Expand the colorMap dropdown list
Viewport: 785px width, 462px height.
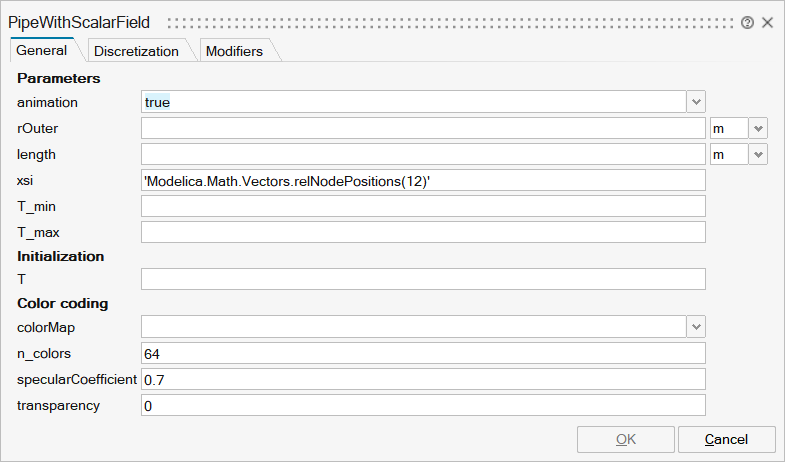(x=696, y=327)
